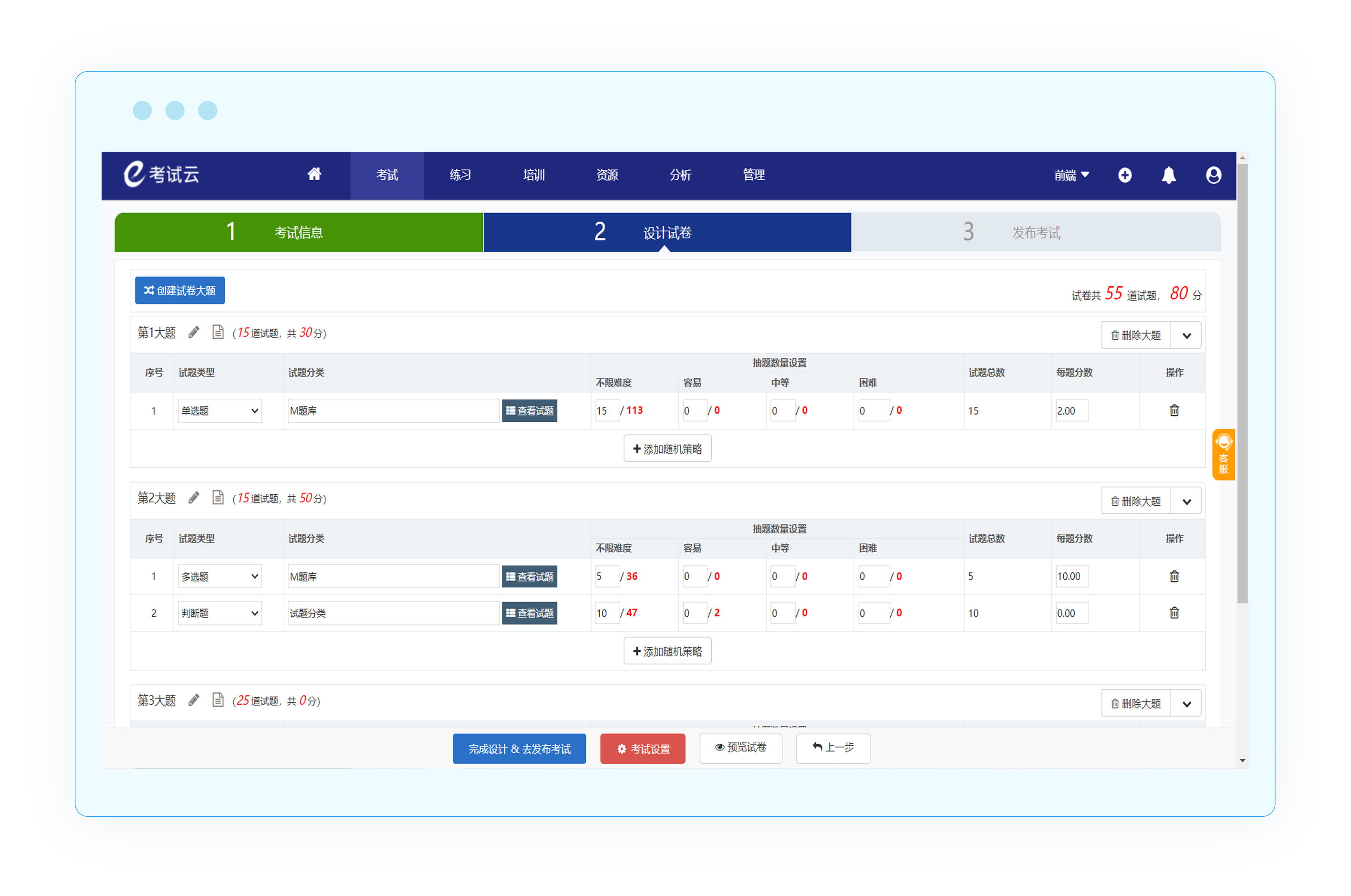
Task: Expand chevron next to 第1大题 删除大题
Action: point(1186,335)
